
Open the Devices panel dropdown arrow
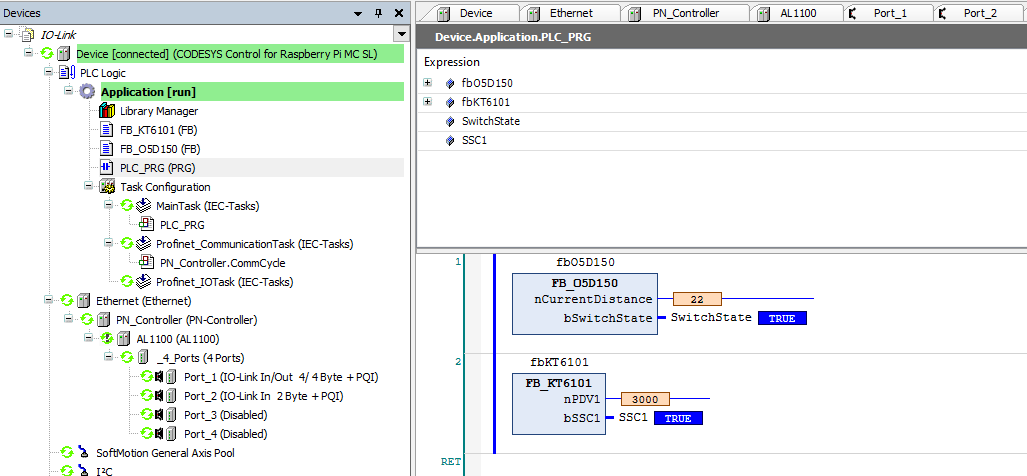(x=358, y=13)
